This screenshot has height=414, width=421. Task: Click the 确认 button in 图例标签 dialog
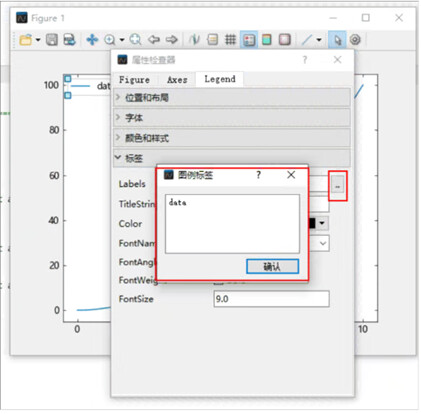(272, 266)
